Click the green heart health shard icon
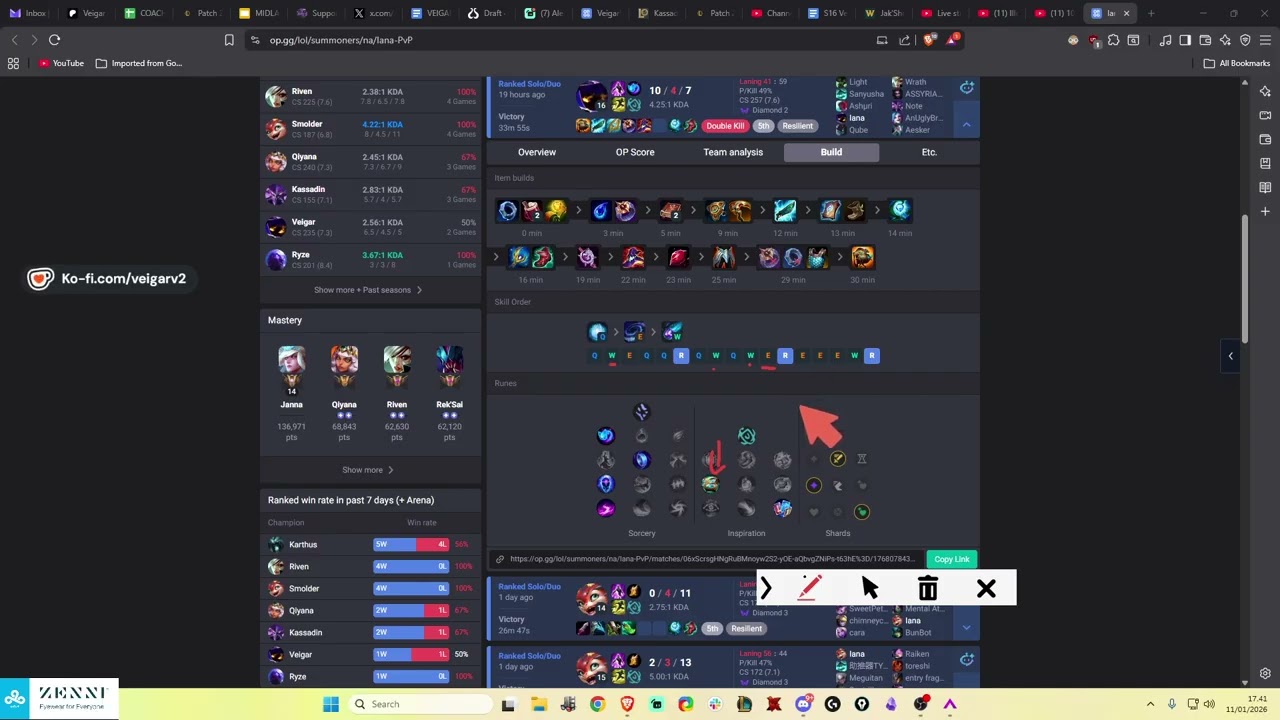 click(862, 512)
